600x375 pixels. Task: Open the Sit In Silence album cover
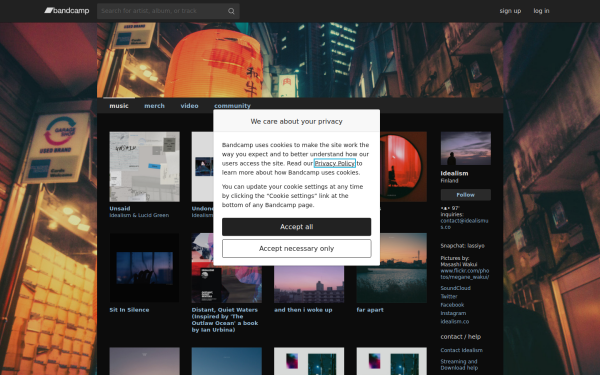click(144, 268)
